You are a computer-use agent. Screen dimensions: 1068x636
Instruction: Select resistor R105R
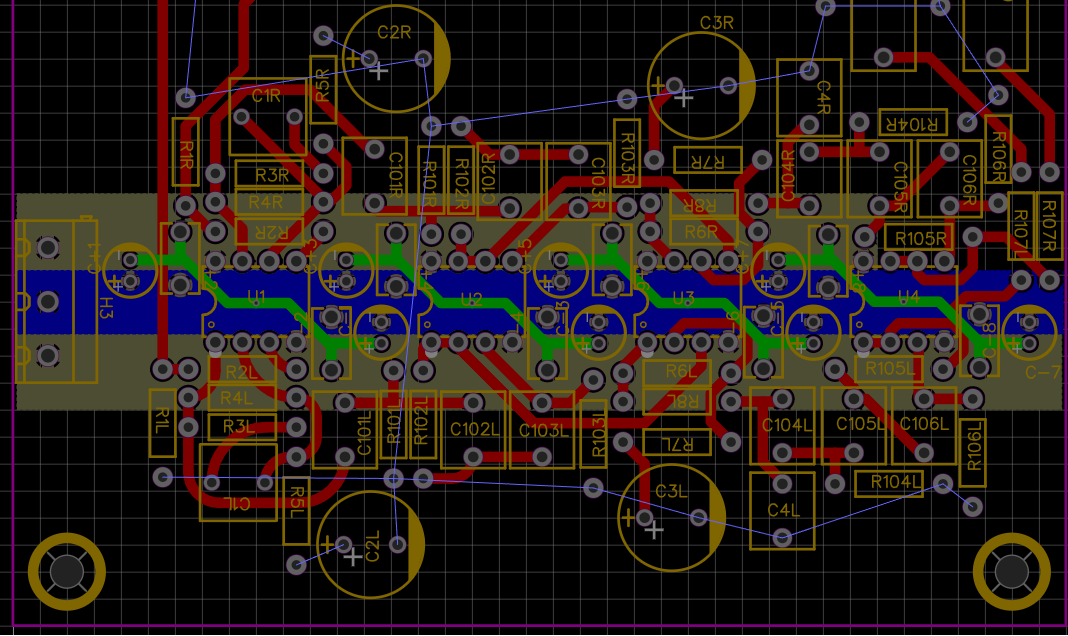(919, 238)
